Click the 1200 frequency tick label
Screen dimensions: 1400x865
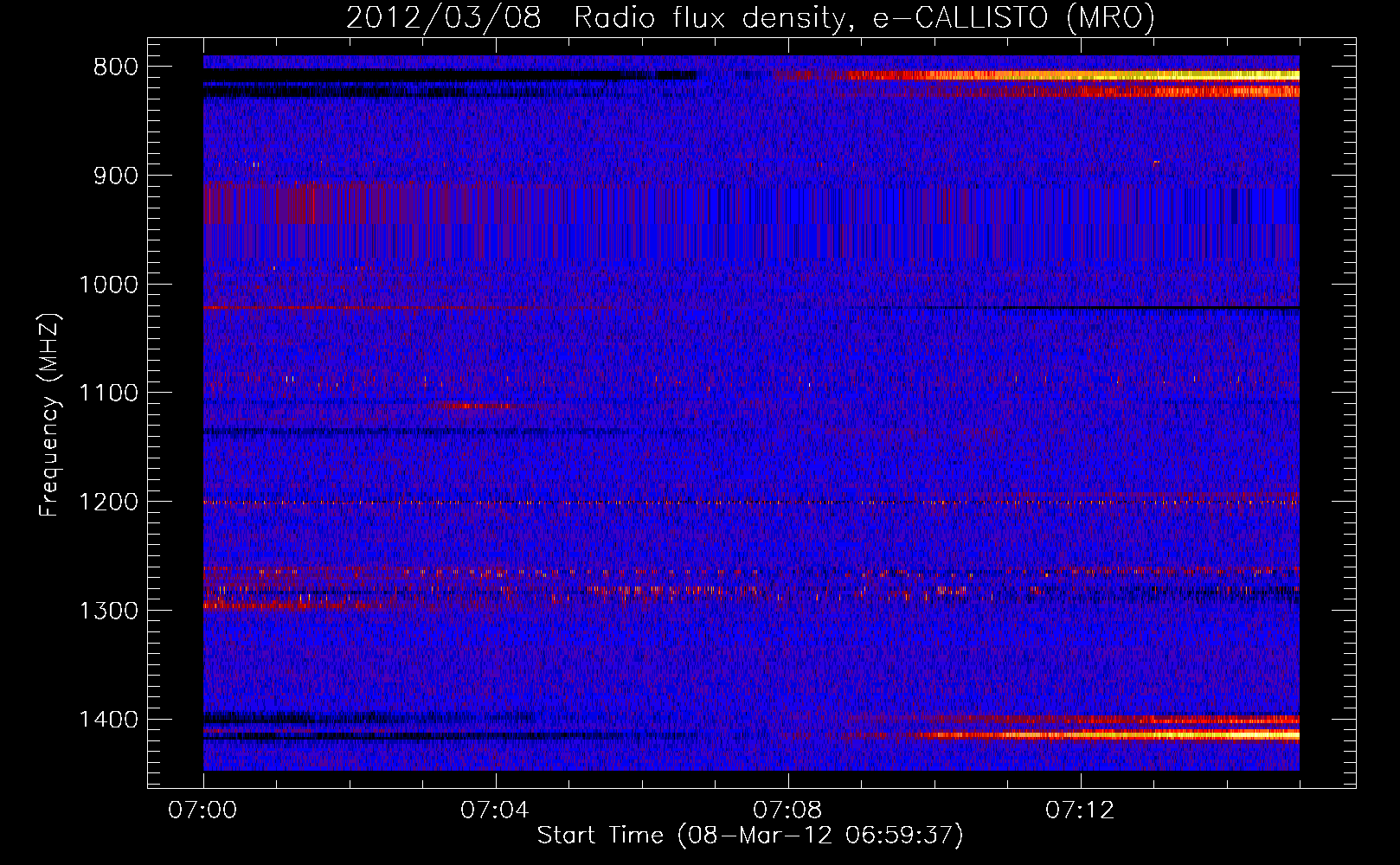click(109, 502)
